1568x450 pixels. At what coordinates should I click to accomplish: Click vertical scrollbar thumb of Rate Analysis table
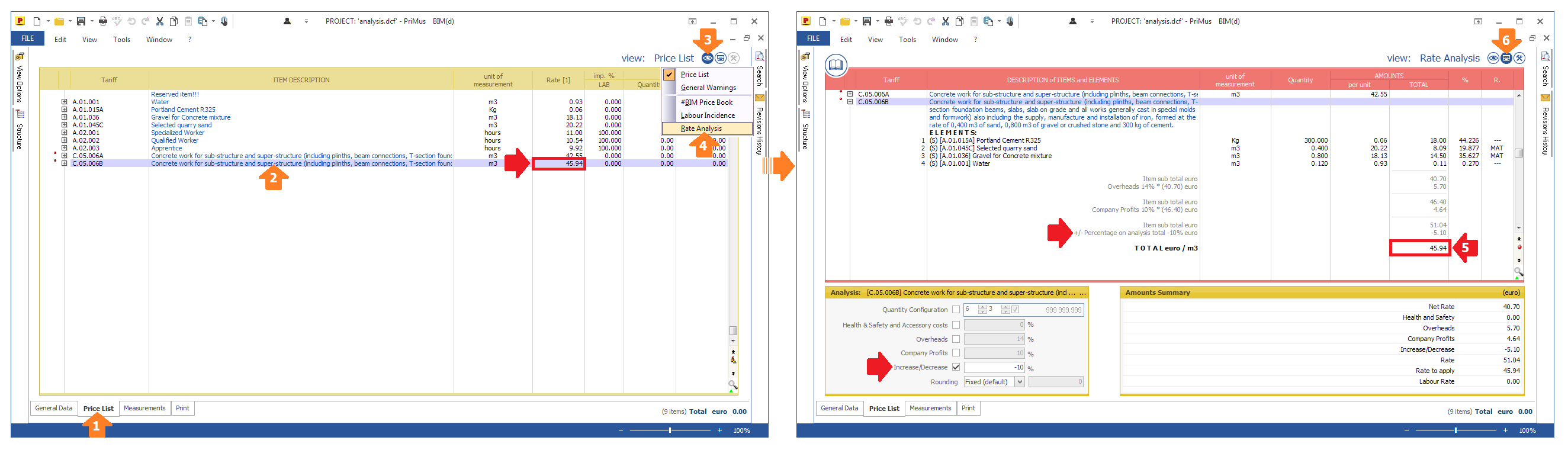(1519, 153)
